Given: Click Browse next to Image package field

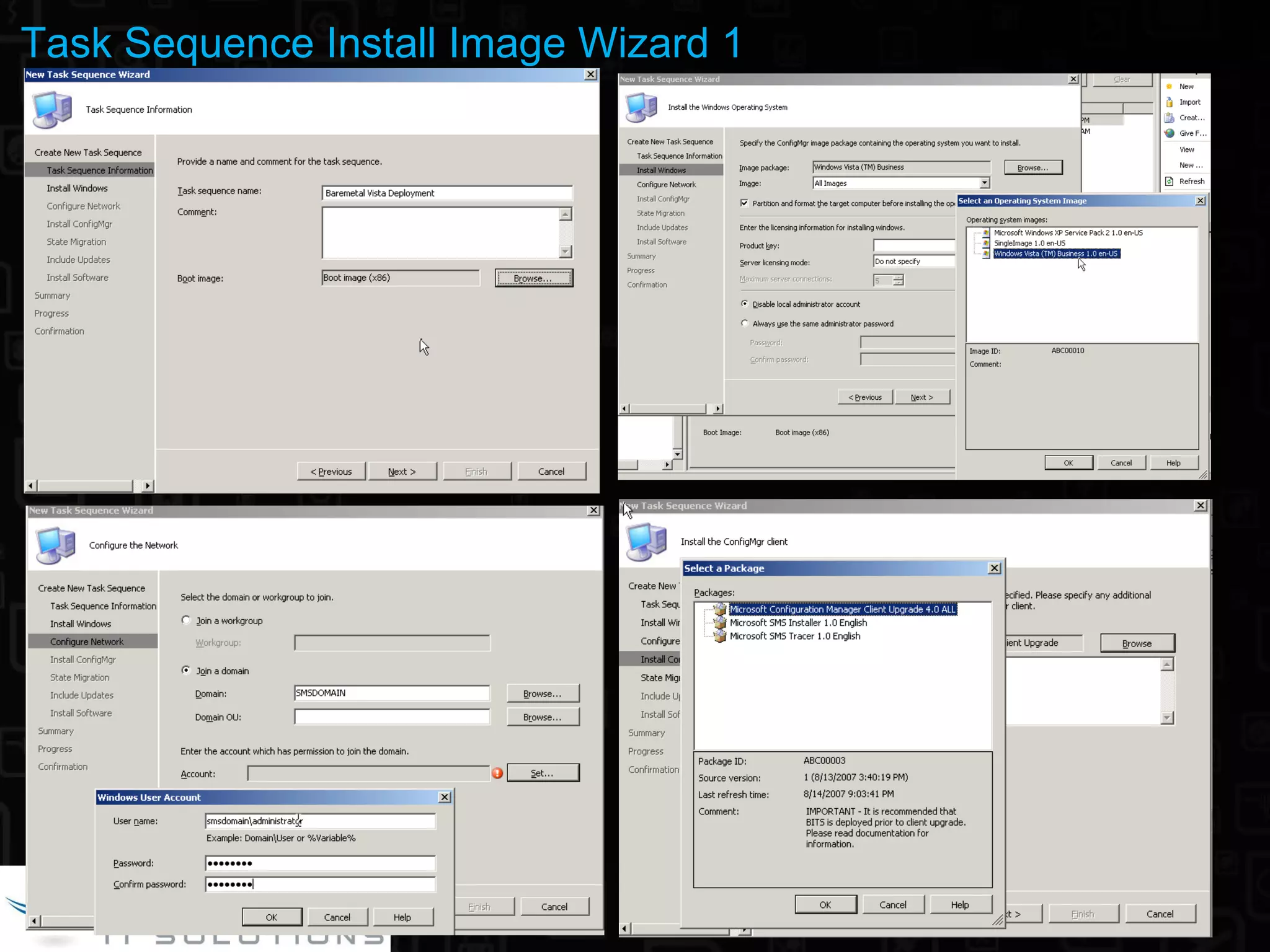Looking at the screenshot, I should [1033, 167].
